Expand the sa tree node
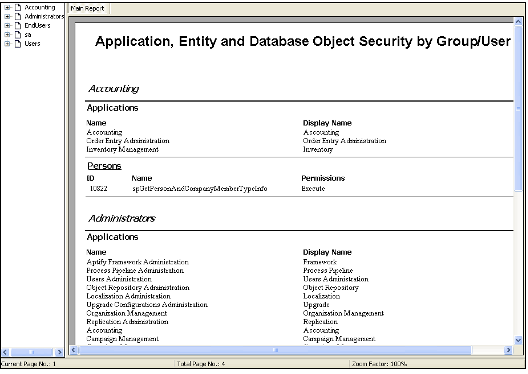528x374 pixels. [7, 35]
